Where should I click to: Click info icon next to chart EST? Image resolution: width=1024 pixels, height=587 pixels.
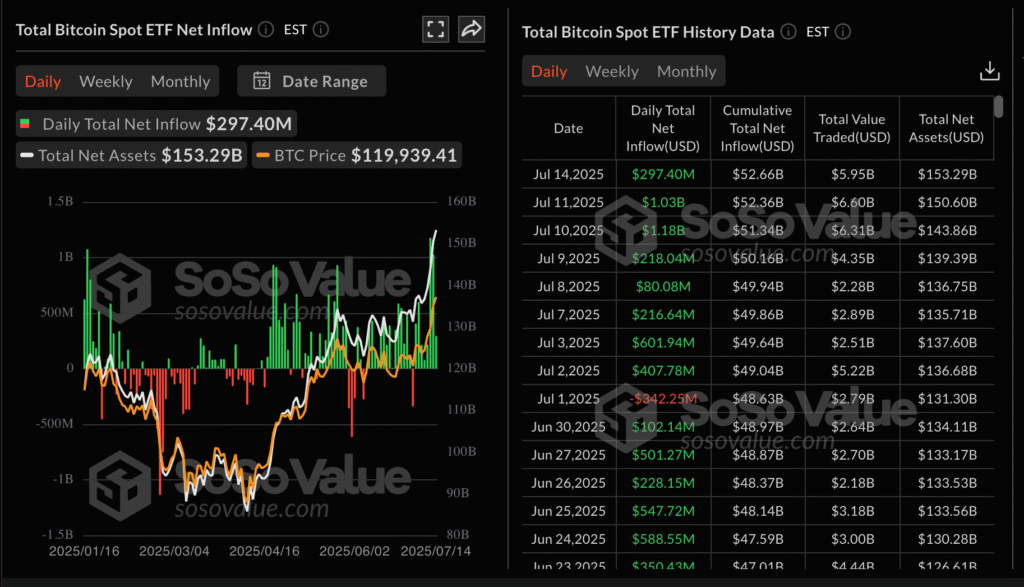coord(322,29)
